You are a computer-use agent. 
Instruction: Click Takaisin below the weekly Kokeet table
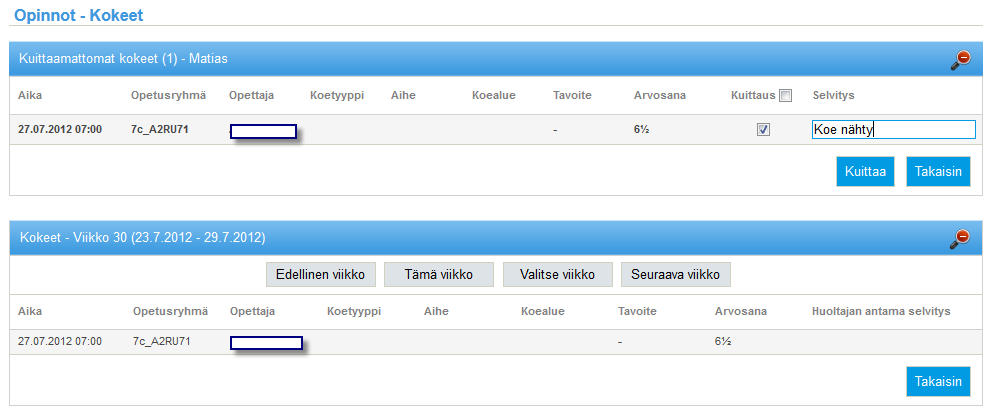(x=938, y=381)
